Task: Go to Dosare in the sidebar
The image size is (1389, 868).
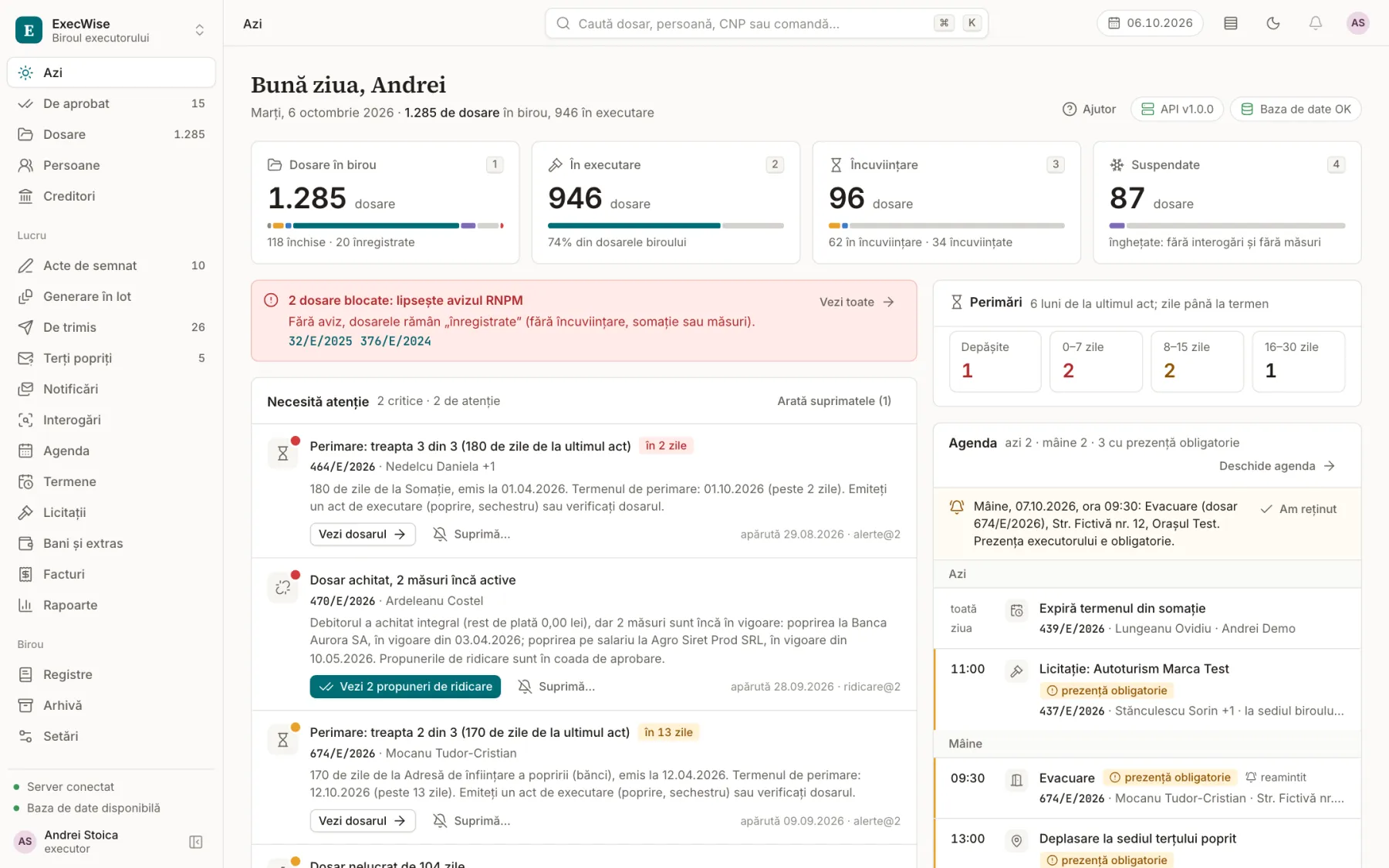Action: pos(111,134)
